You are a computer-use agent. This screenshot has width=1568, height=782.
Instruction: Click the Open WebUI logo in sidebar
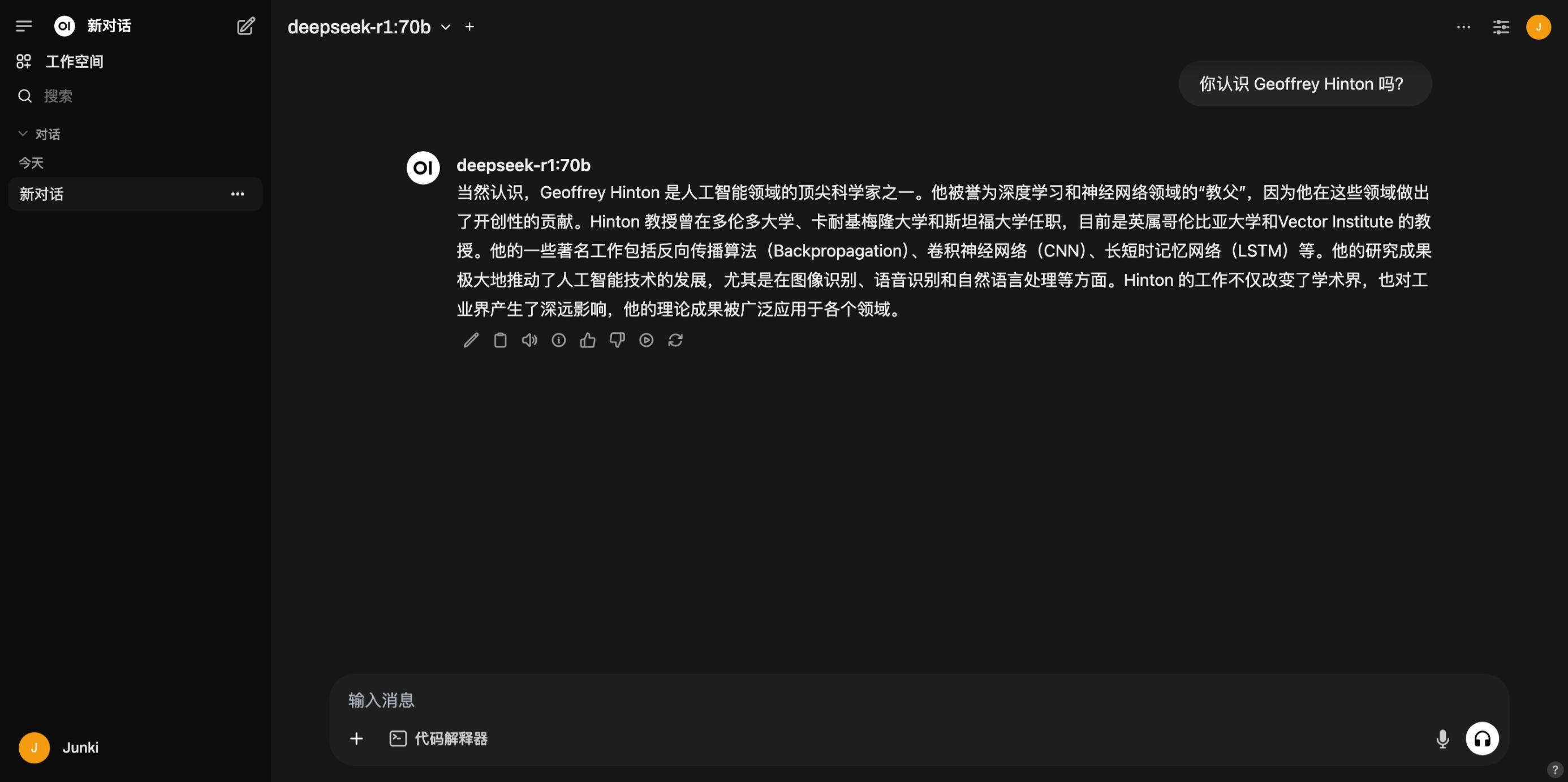pyautogui.click(x=64, y=26)
